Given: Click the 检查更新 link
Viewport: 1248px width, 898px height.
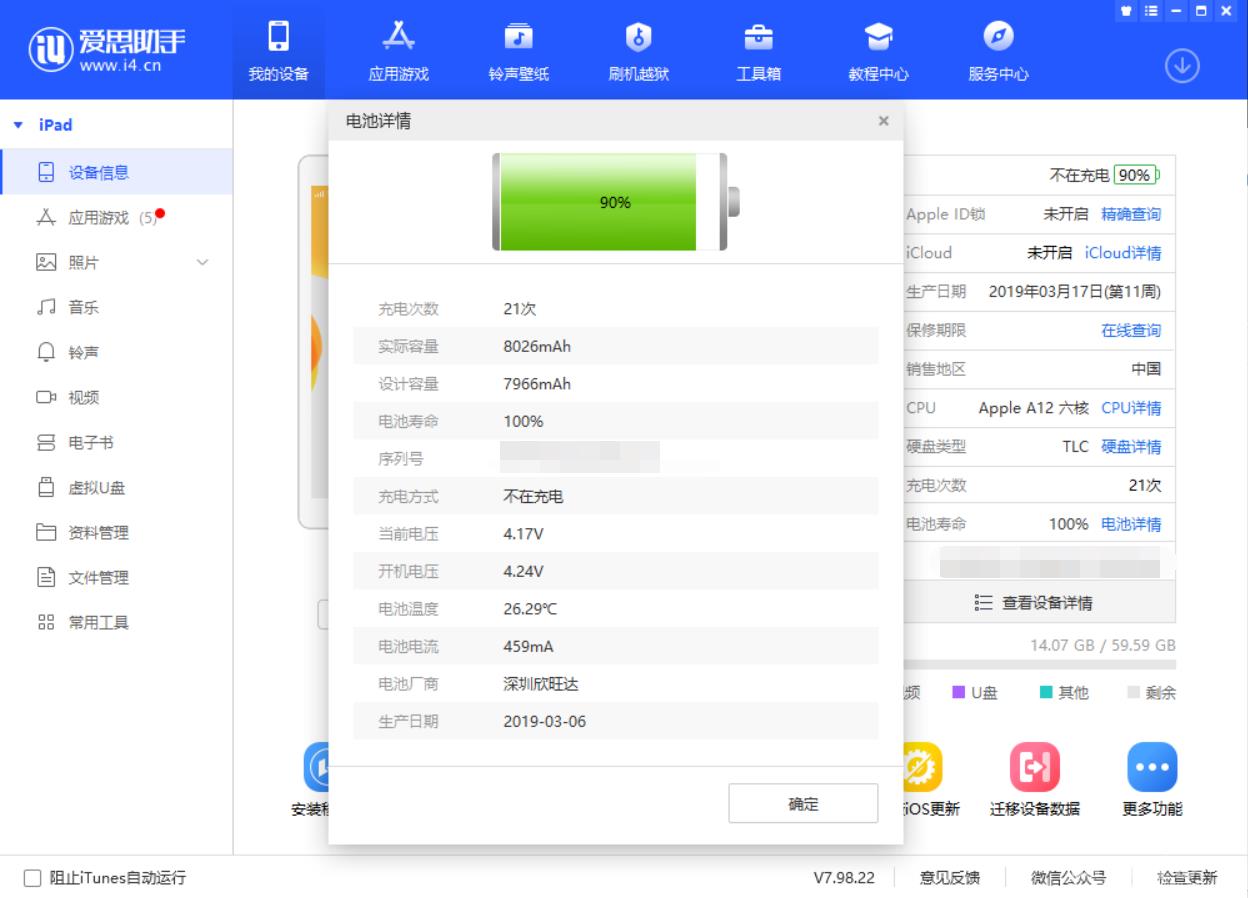Looking at the screenshot, I should coord(1186,877).
